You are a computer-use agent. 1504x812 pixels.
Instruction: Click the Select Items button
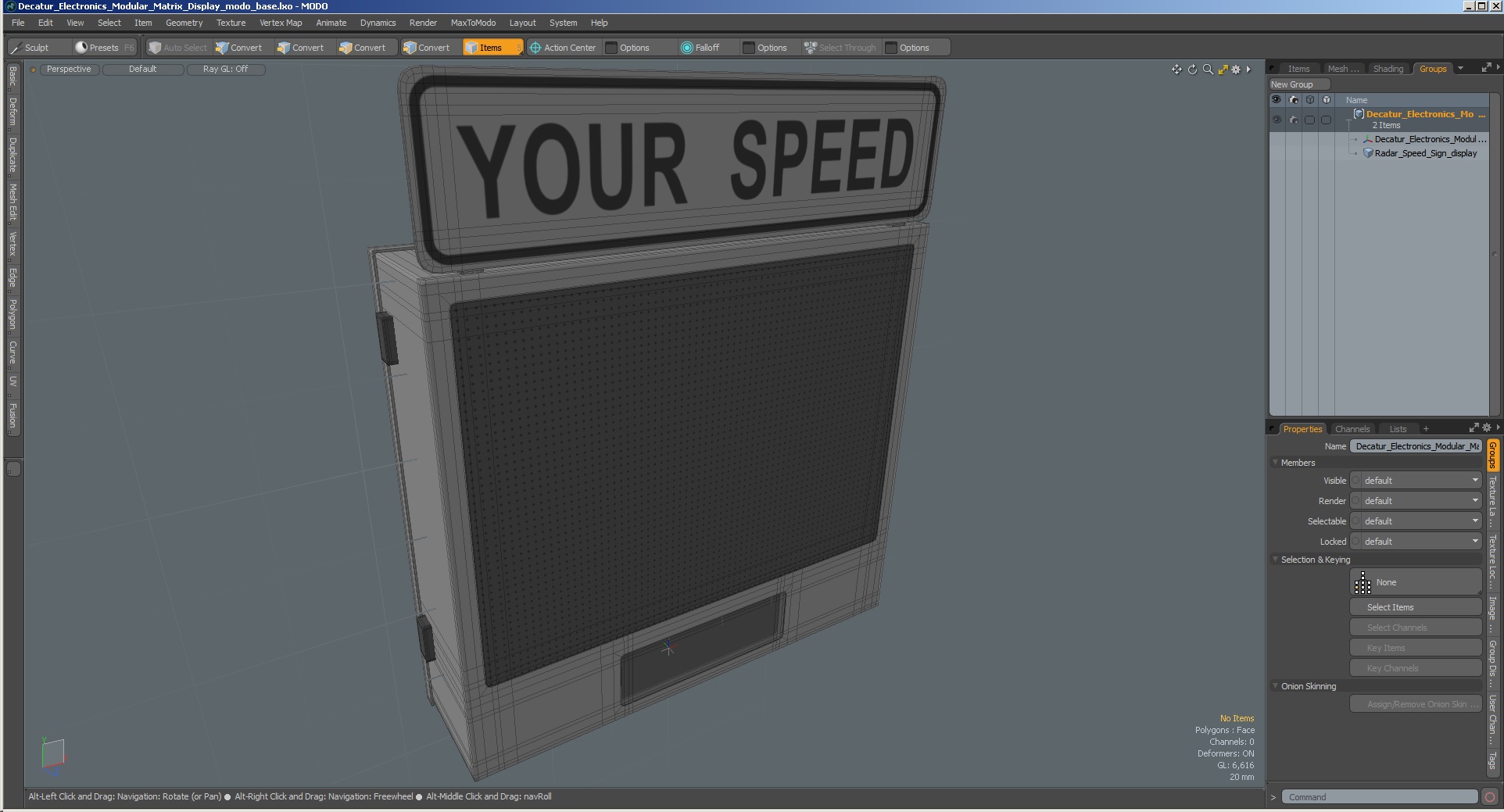(x=1416, y=607)
